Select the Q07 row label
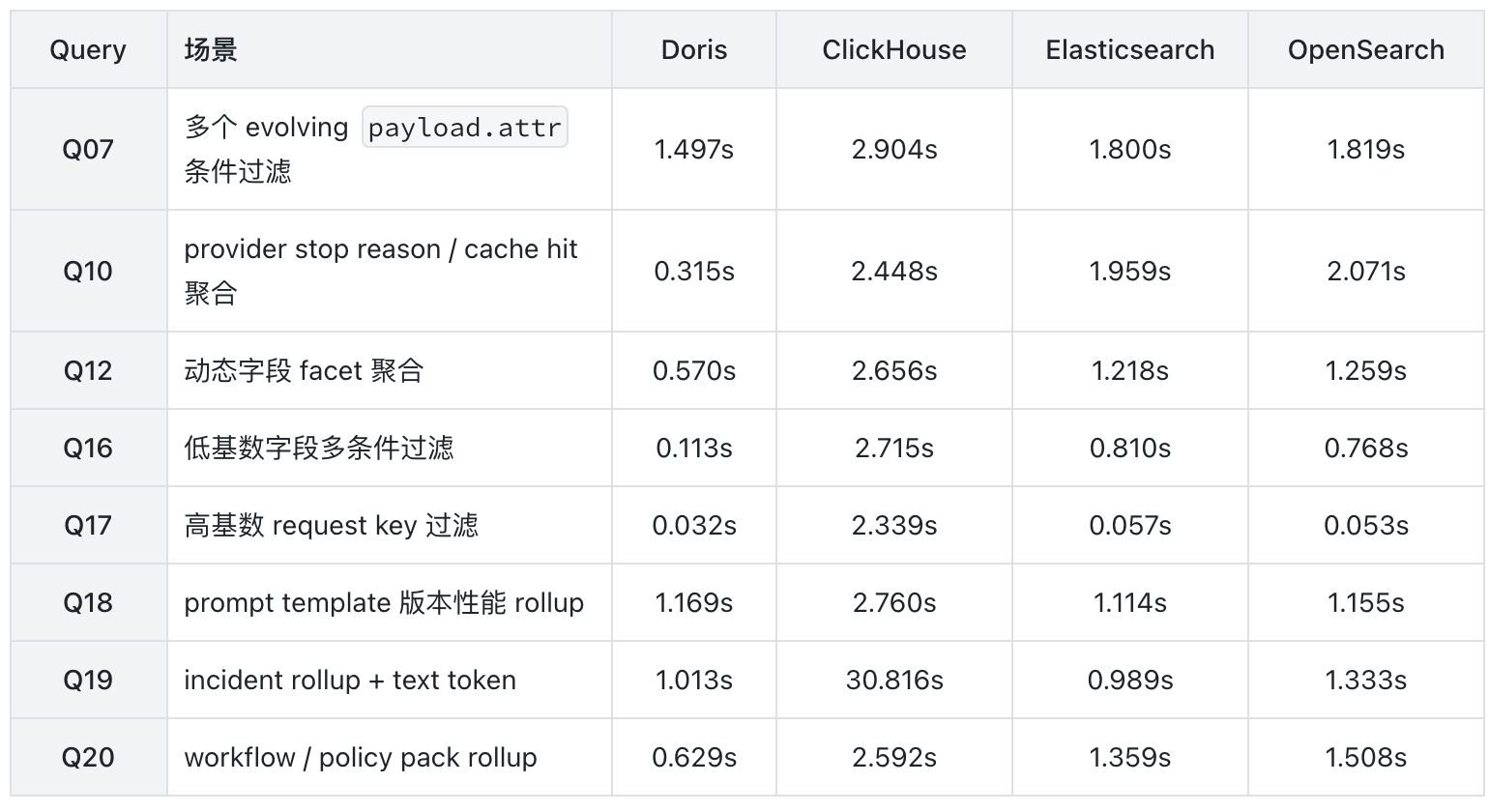Viewport: 1489px width, 812px height. [88, 149]
